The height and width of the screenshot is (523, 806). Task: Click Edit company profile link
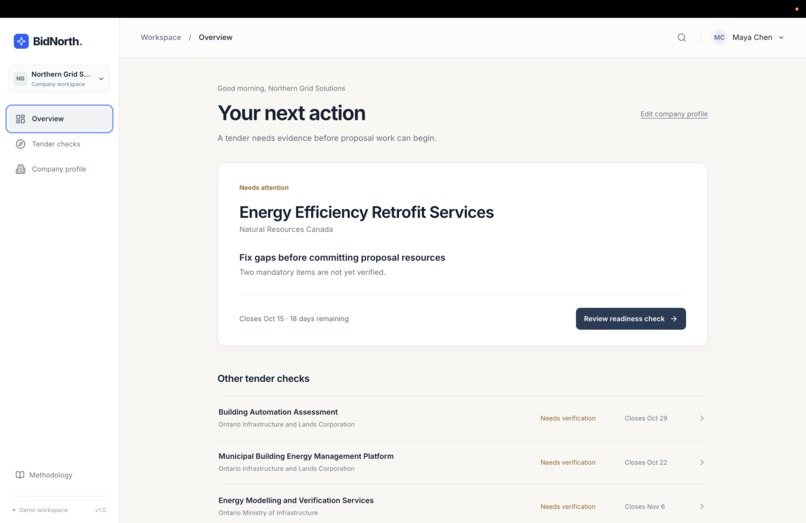click(x=674, y=114)
